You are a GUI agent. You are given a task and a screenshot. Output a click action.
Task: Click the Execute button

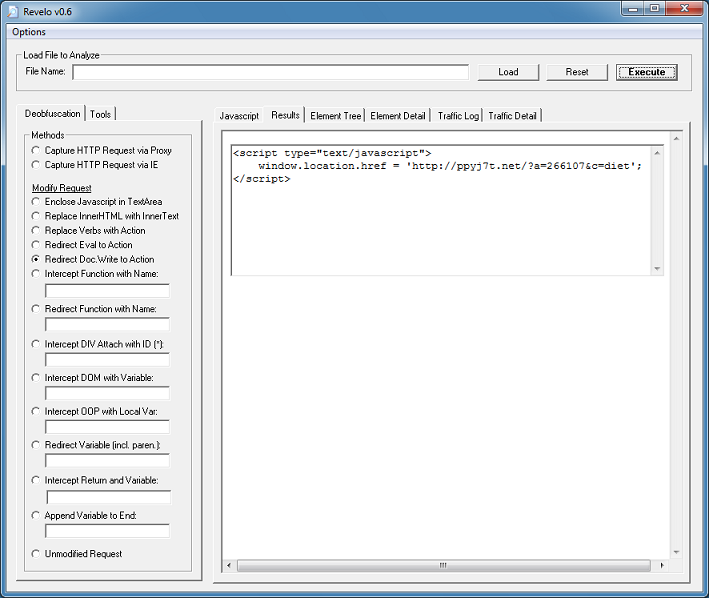pyautogui.click(x=646, y=72)
